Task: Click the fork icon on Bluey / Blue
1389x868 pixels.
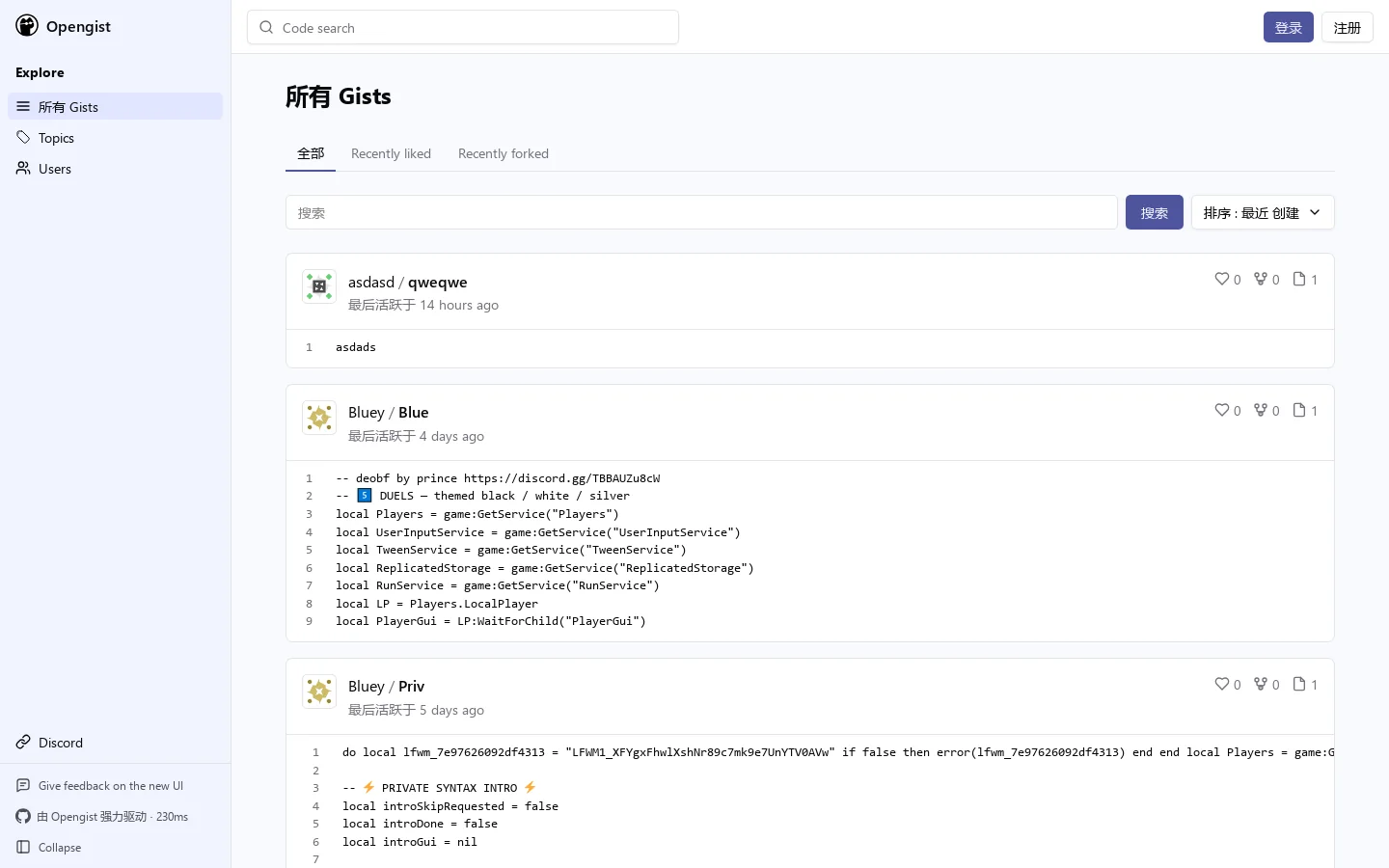Action: (x=1260, y=411)
